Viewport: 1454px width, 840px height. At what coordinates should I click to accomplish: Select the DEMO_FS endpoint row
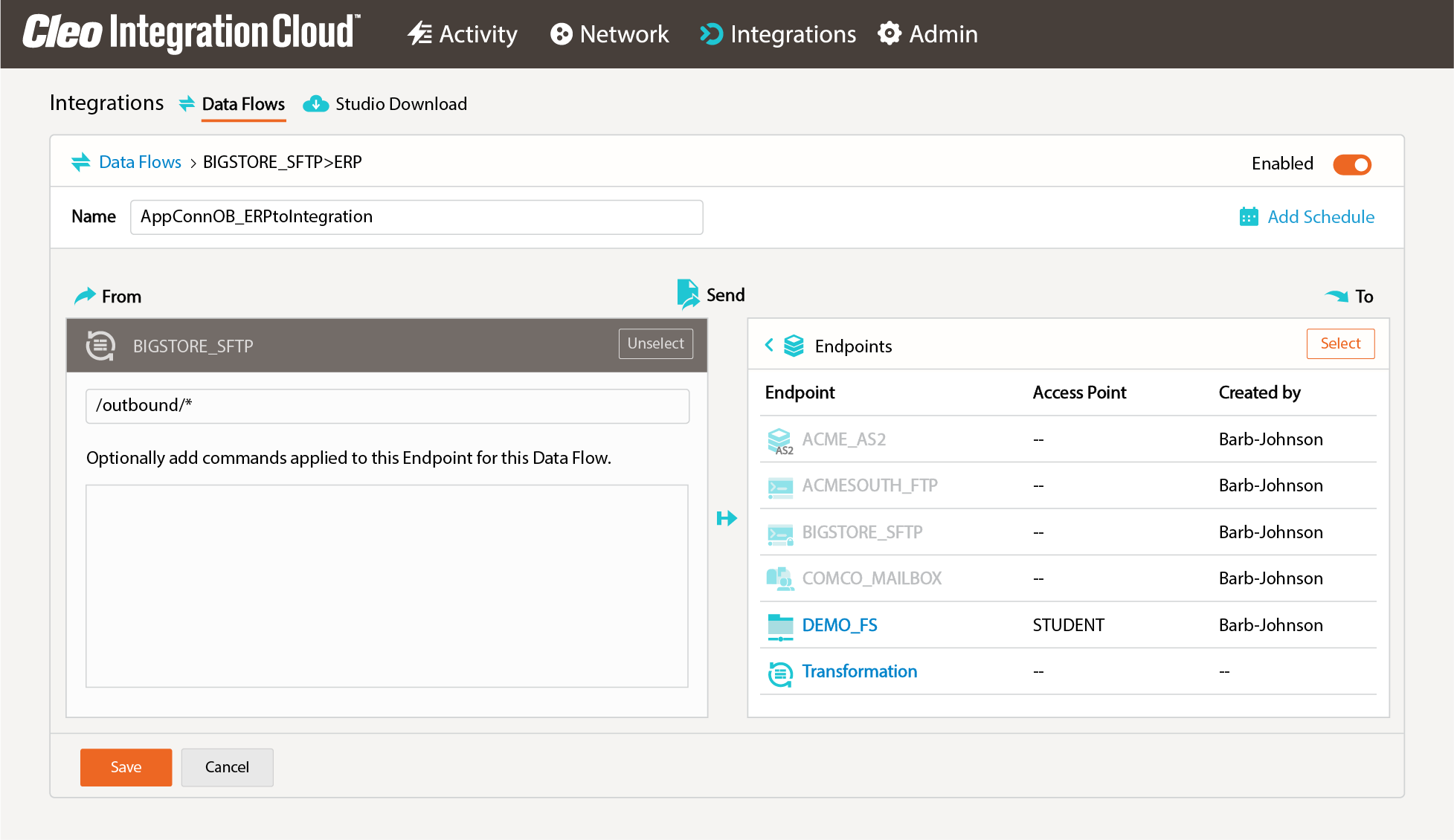(x=840, y=625)
